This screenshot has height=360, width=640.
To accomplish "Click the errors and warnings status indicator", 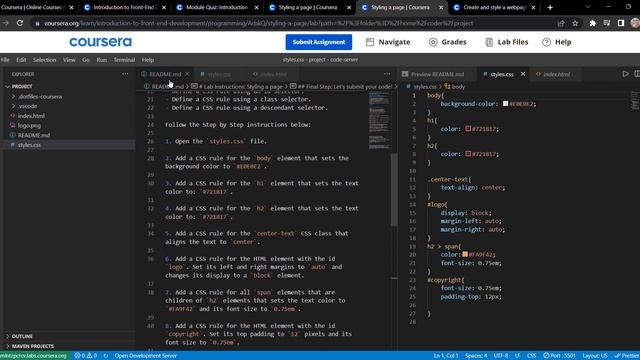I will coord(86,356).
